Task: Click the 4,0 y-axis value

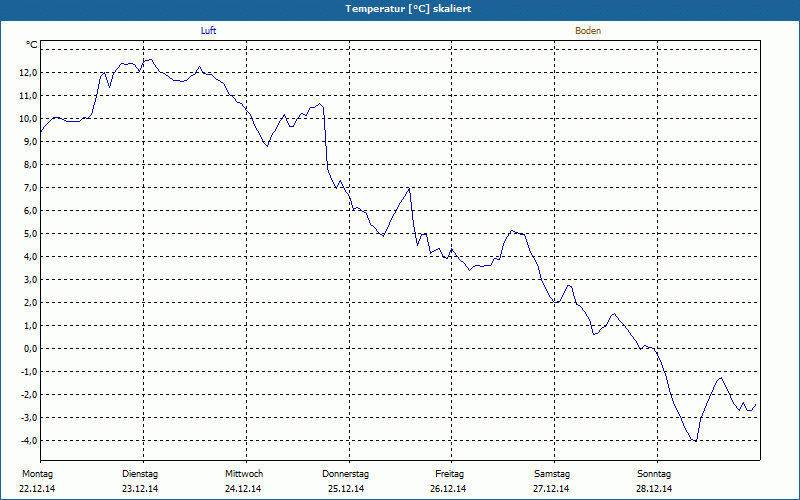Action: coord(30,257)
